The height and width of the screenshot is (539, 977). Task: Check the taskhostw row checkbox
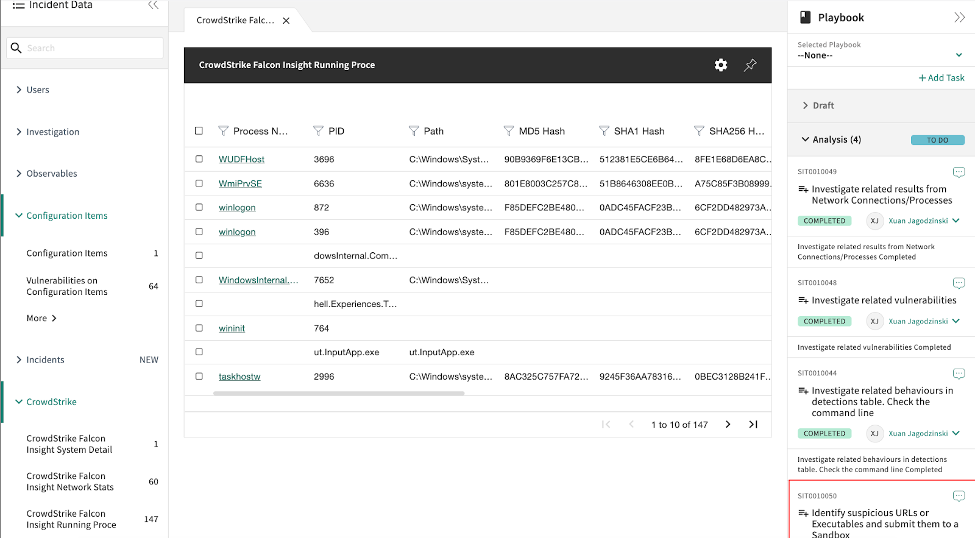point(199,376)
